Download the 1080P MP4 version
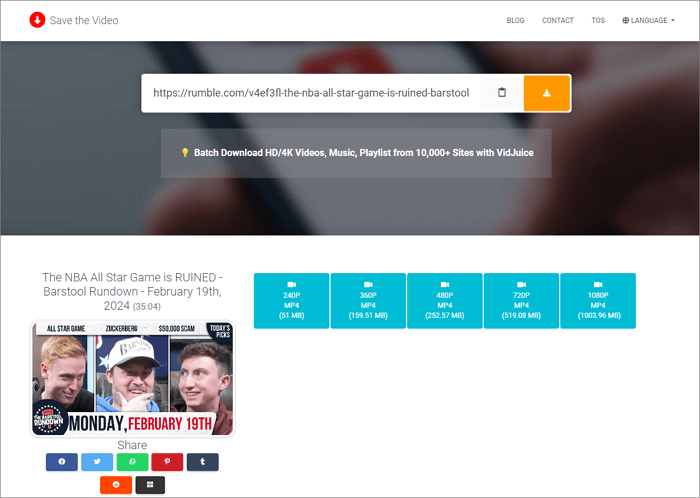 (598, 301)
